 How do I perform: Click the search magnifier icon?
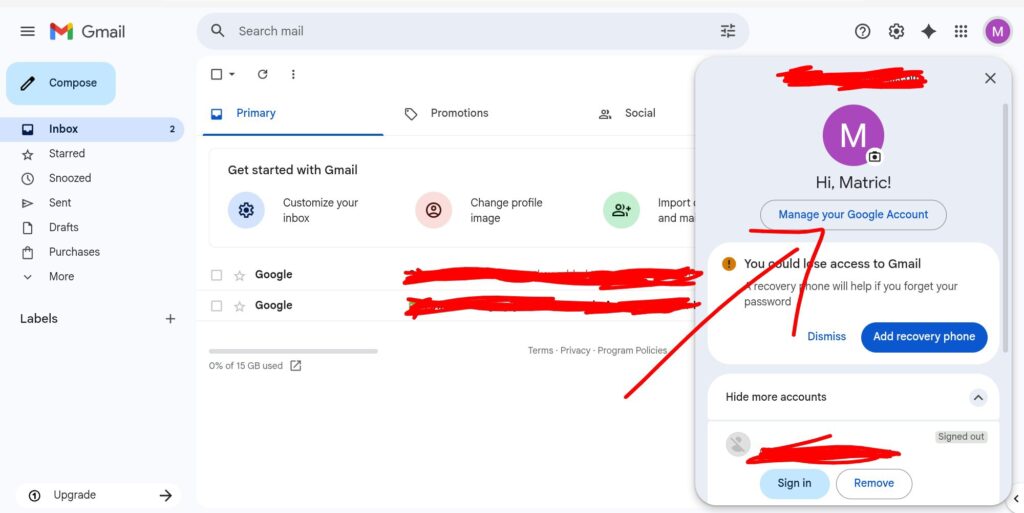pyautogui.click(x=218, y=31)
